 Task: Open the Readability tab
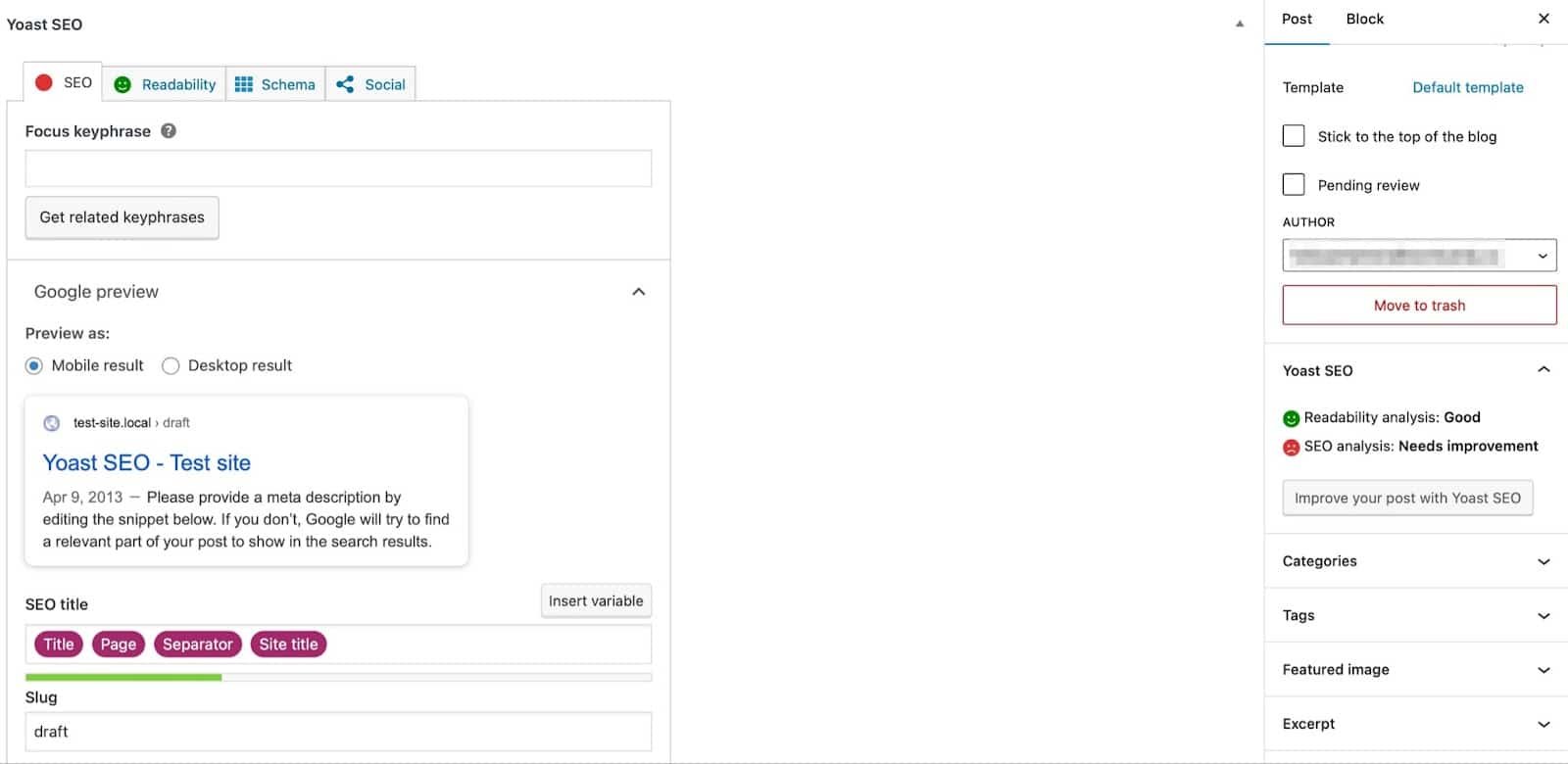point(165,85)
